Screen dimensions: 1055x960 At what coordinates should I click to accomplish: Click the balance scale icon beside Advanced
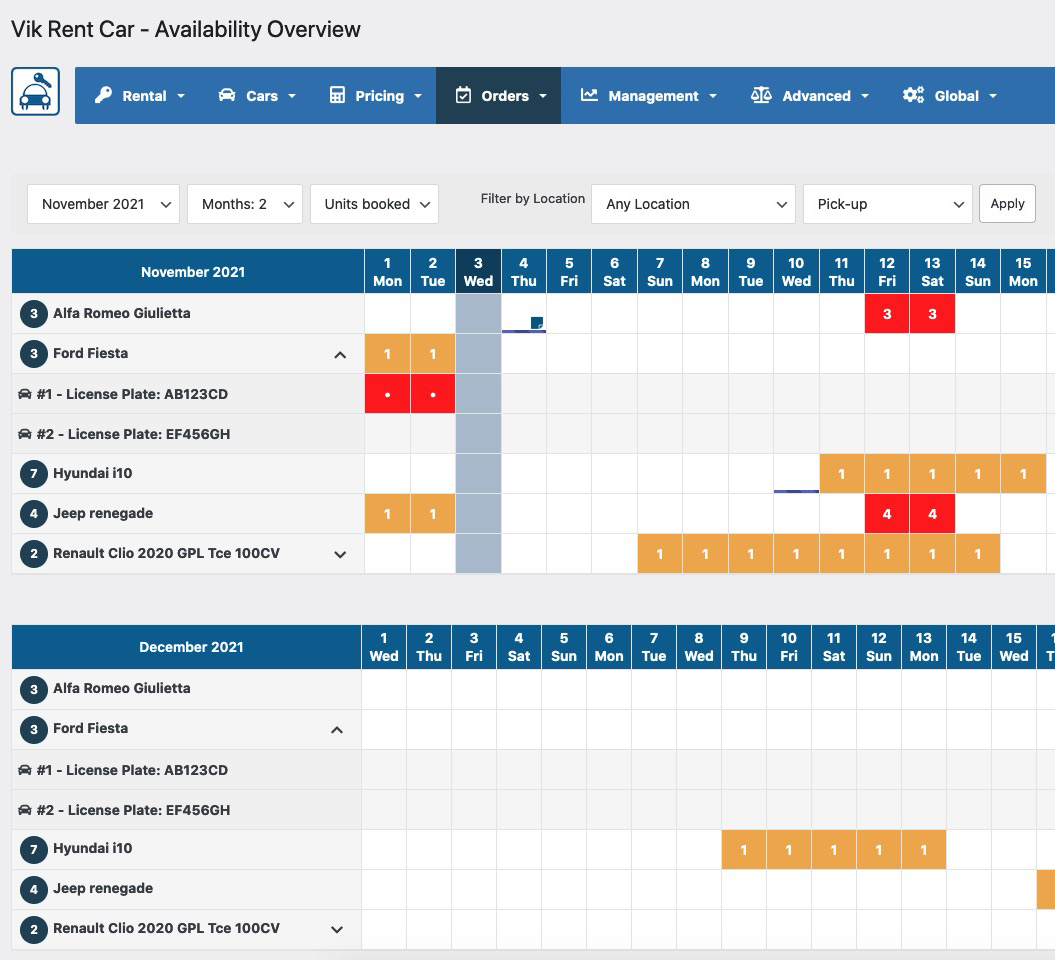click(x=761, y=96)
